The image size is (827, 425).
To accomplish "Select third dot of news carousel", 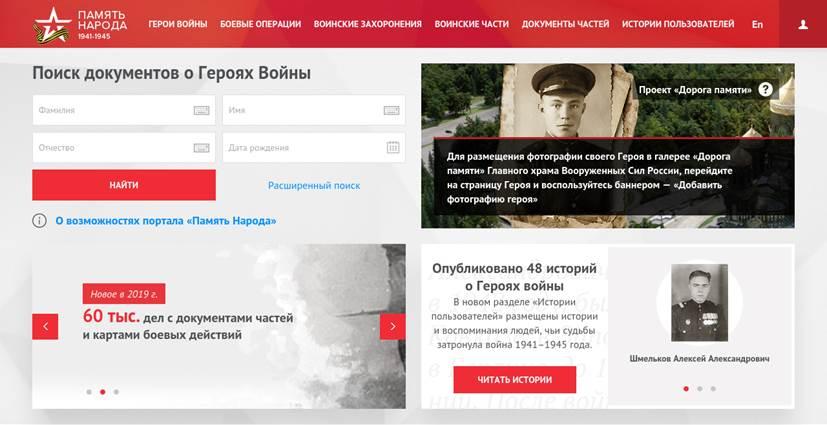I will pos(116,392).
